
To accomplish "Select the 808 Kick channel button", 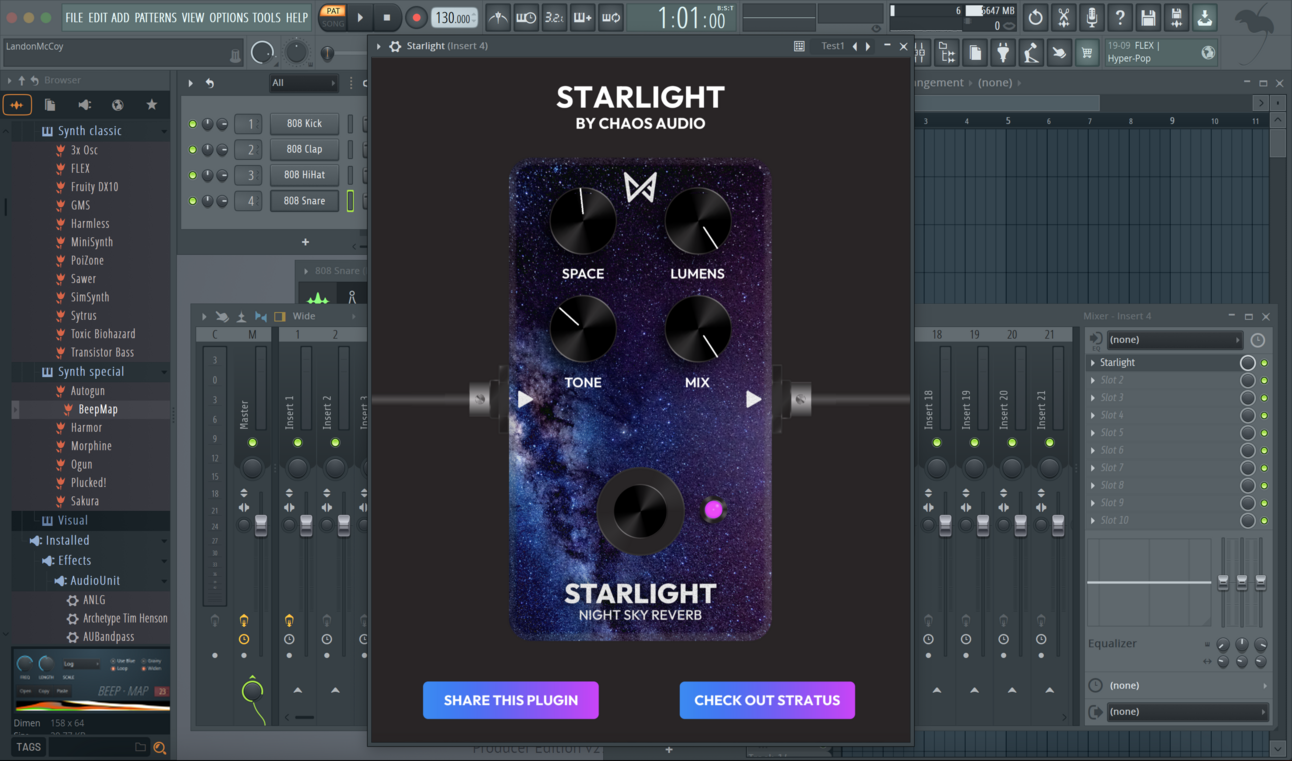I will click(304, 124).
